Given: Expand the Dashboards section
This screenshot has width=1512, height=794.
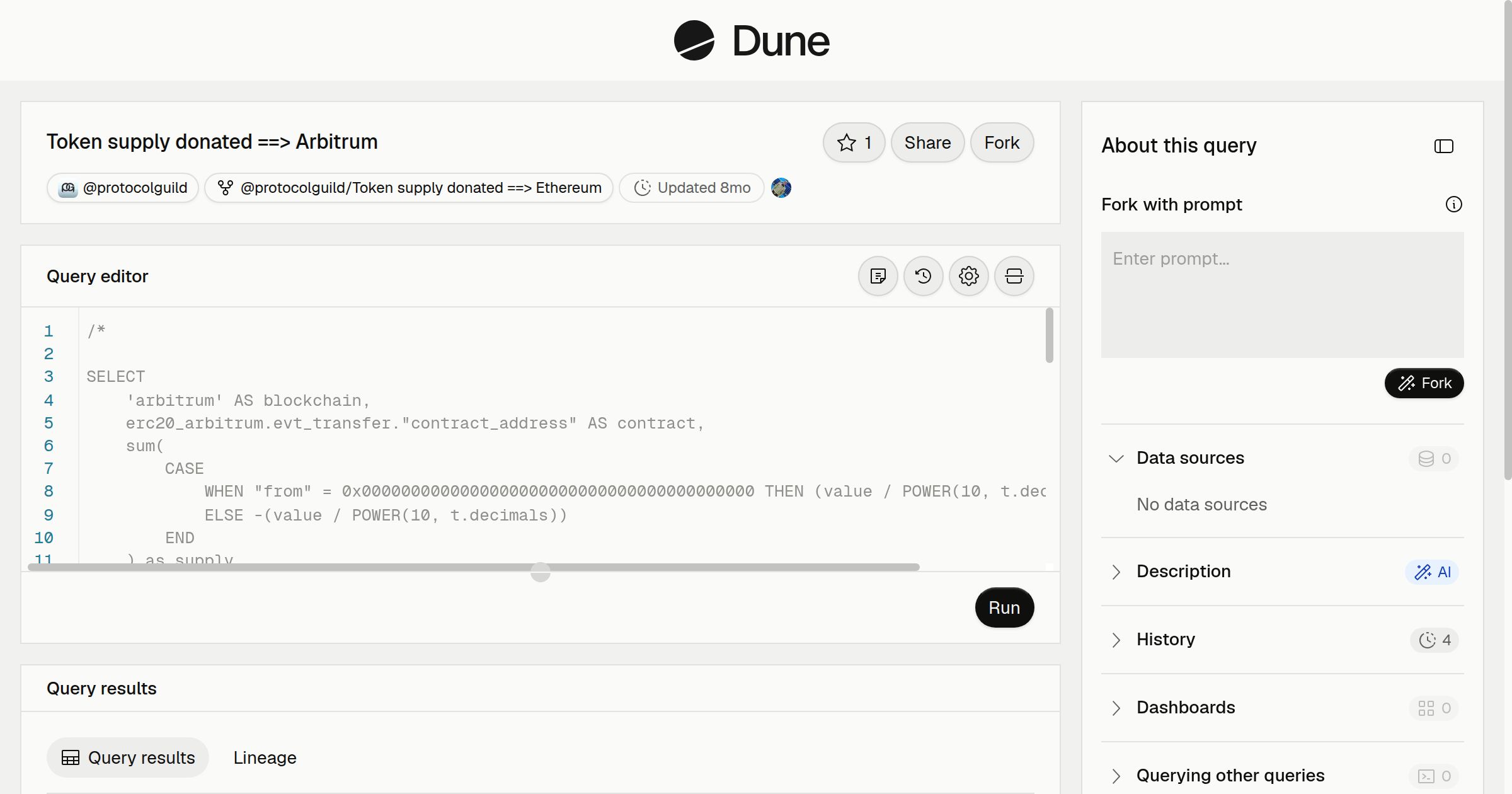Looking at the screenshot, I should tap(1116, 708).
